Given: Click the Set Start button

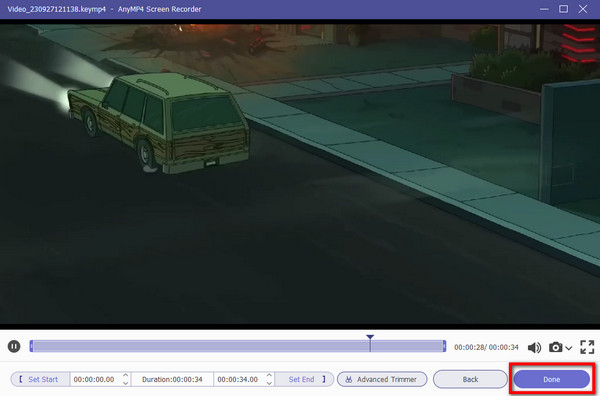Looking at the screenshot, I should click(40, 379).
